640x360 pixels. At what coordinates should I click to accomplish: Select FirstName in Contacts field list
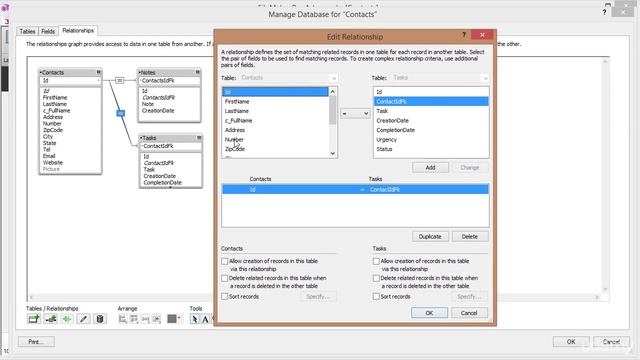pos(275,101)
